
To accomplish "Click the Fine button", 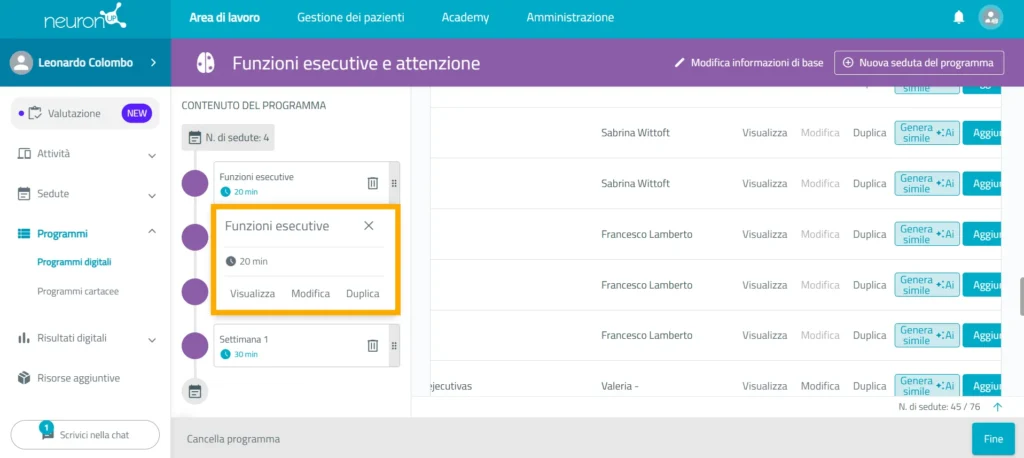I will [x=993, y=439].
